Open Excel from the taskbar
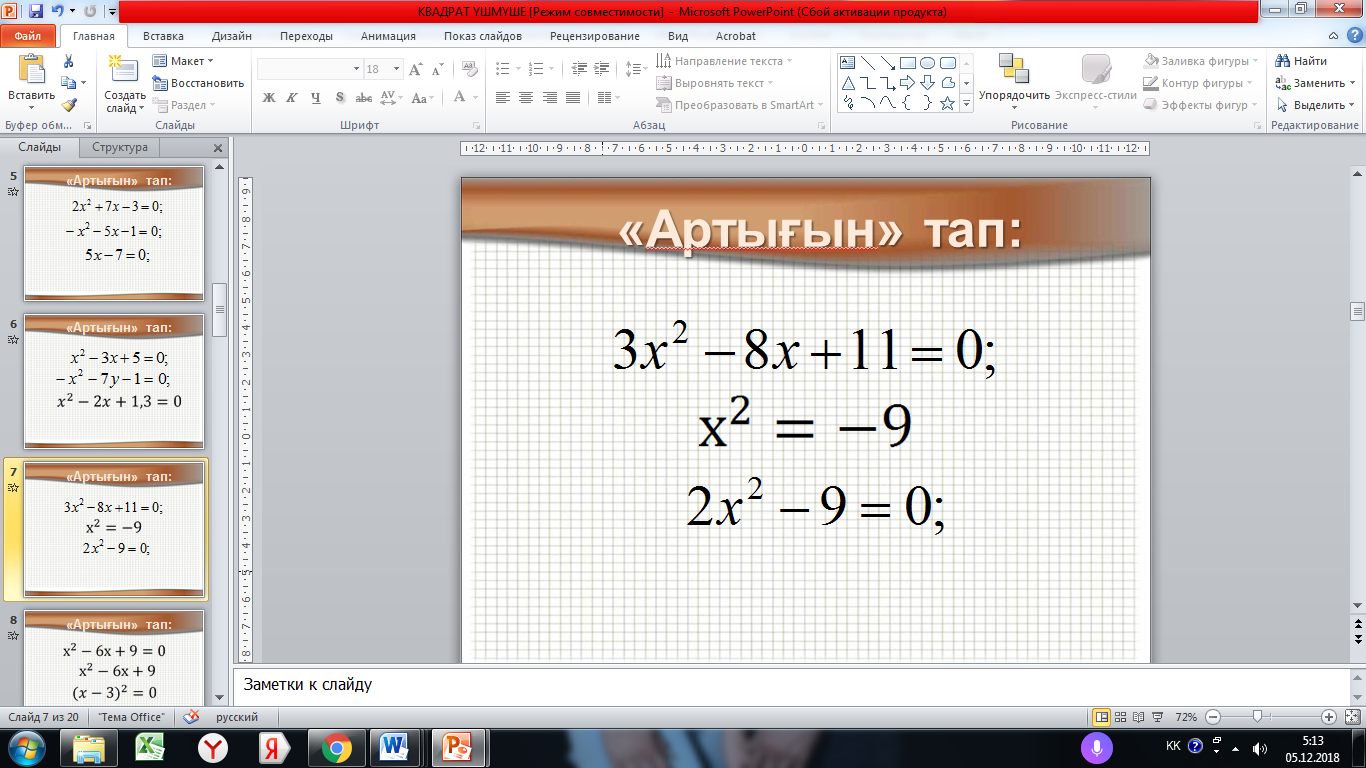This screenshot has width=1366, height=768. point(151,747)
